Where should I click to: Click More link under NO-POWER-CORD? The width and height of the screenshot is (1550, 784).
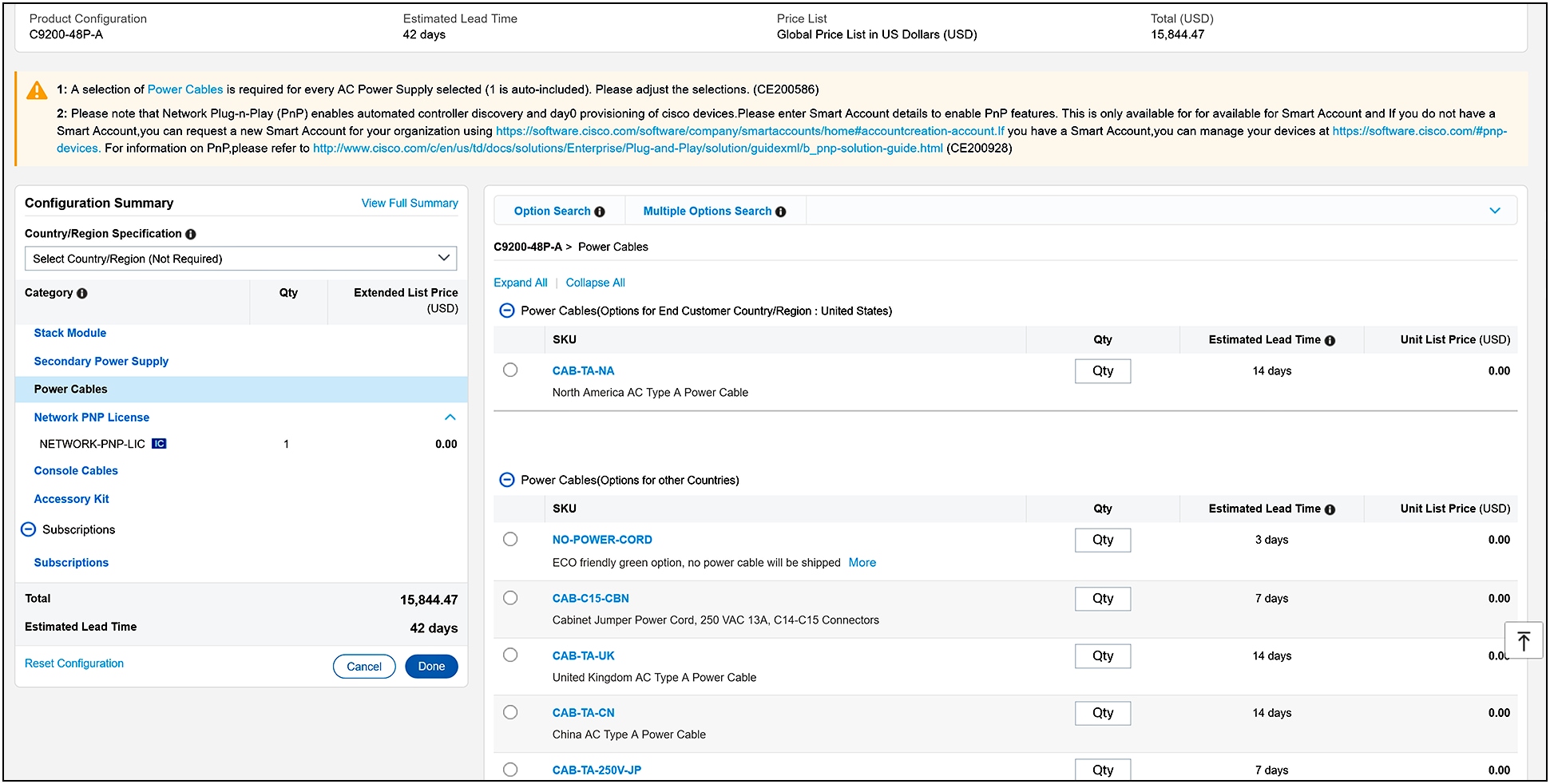coord(862,563)
